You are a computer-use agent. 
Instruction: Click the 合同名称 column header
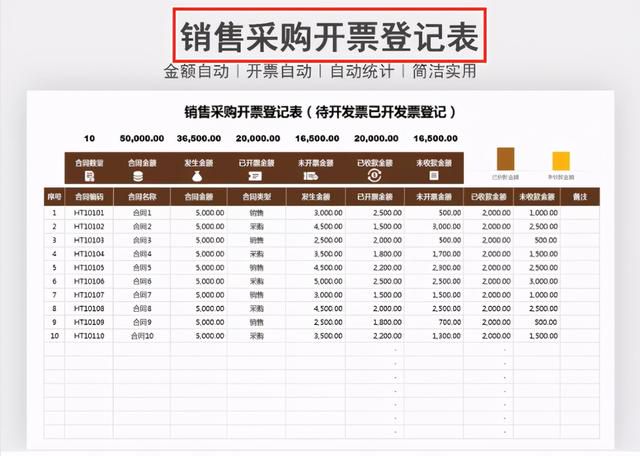(x=142, y=197)
